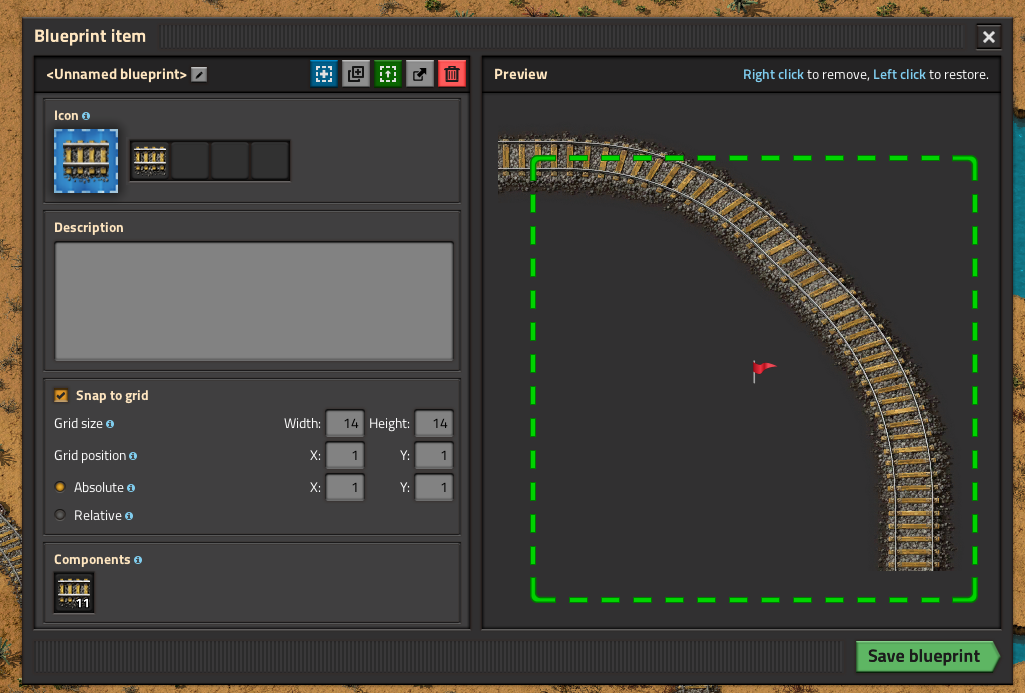1025x693 pixels.
Task: Close the Blueprint item window
Action: (x=988, y=37)
